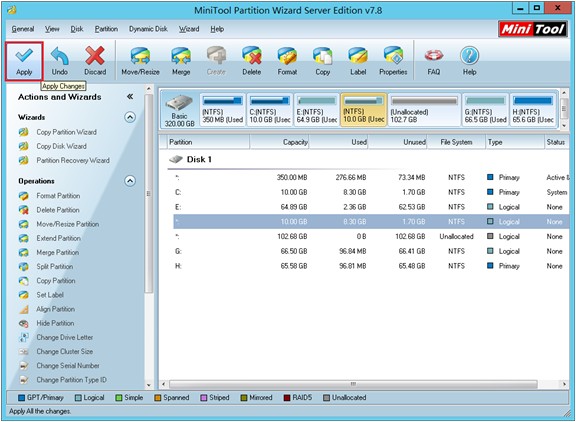Sort by the Capacity column header
This screenshot has height=422, width=576.
[280, 142]
